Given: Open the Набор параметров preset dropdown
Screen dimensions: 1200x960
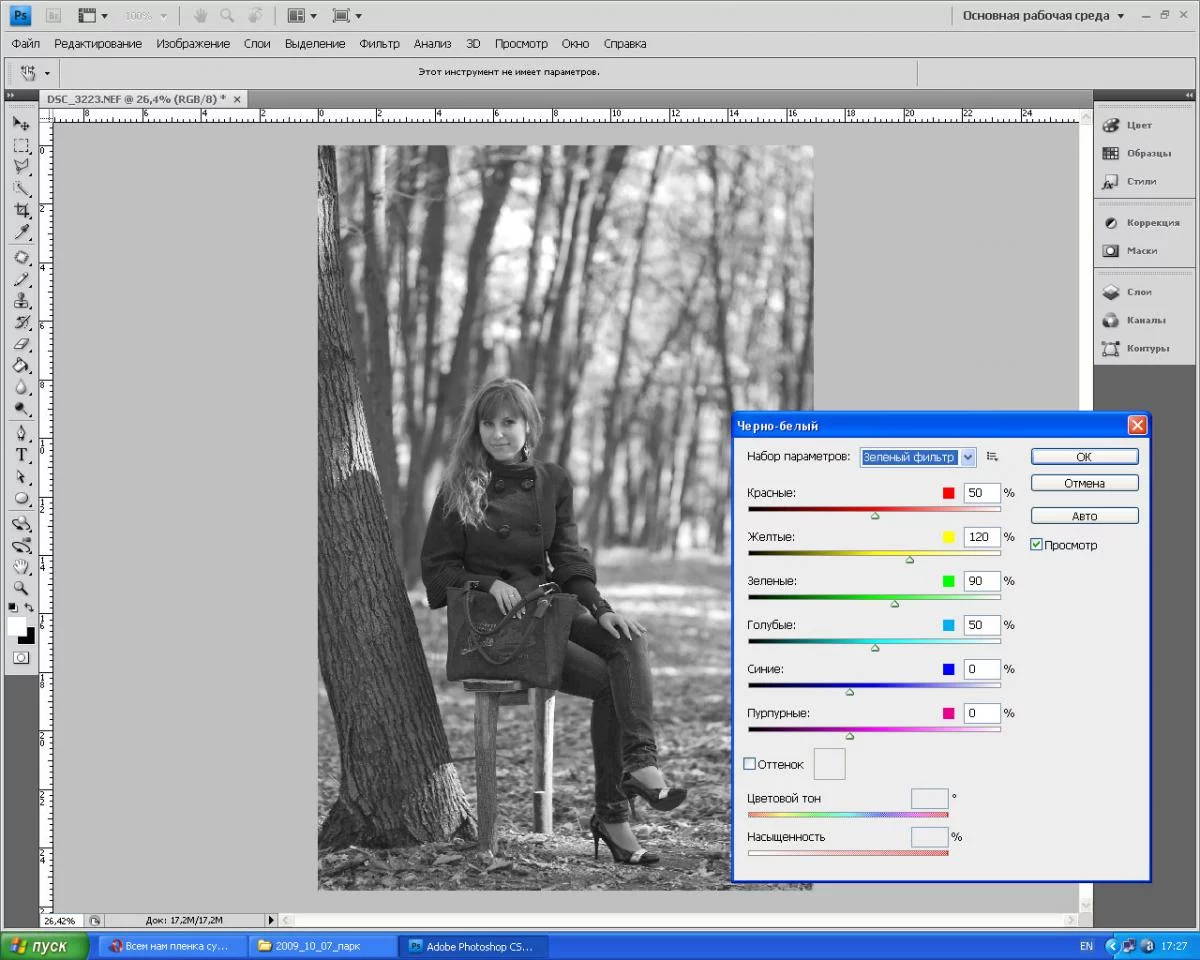Looking at the screenshot, I should [967, 457].
